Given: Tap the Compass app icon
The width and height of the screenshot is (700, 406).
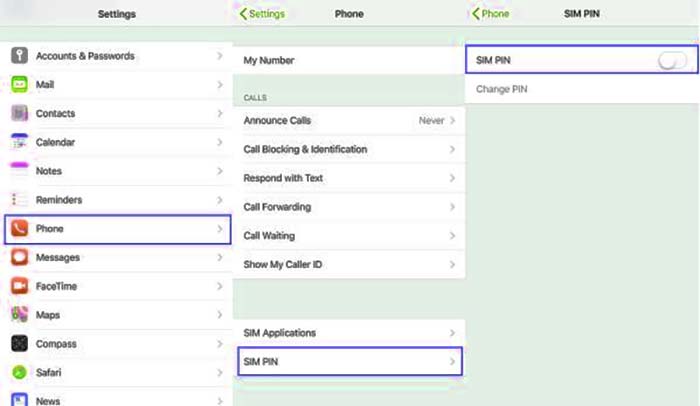Looking at the screenshot, I should (19, 343).
